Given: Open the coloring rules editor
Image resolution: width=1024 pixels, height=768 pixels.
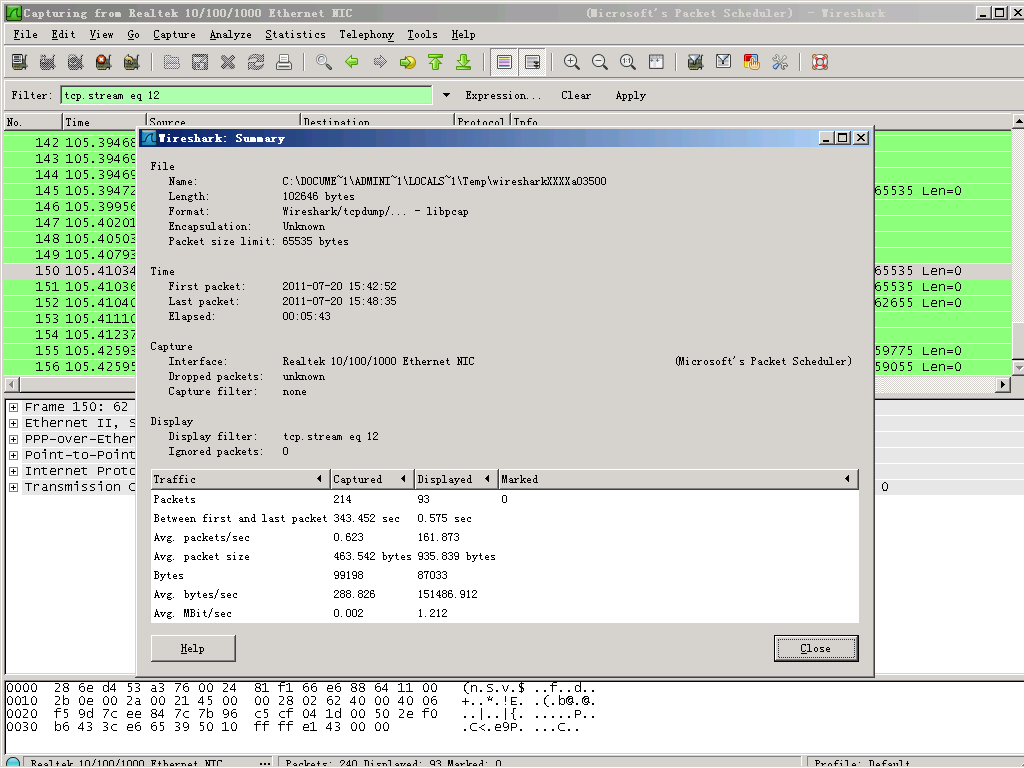Looking at the screenshot, I should 752,62.
